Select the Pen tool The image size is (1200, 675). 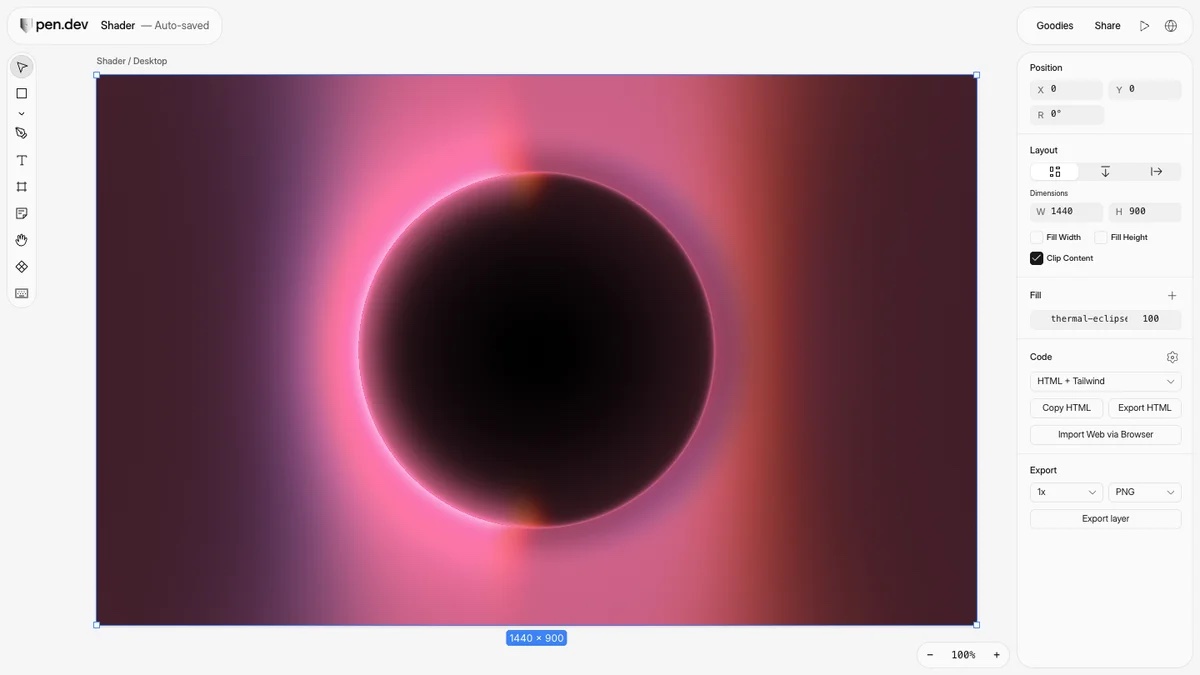click(x=21, y=133)
